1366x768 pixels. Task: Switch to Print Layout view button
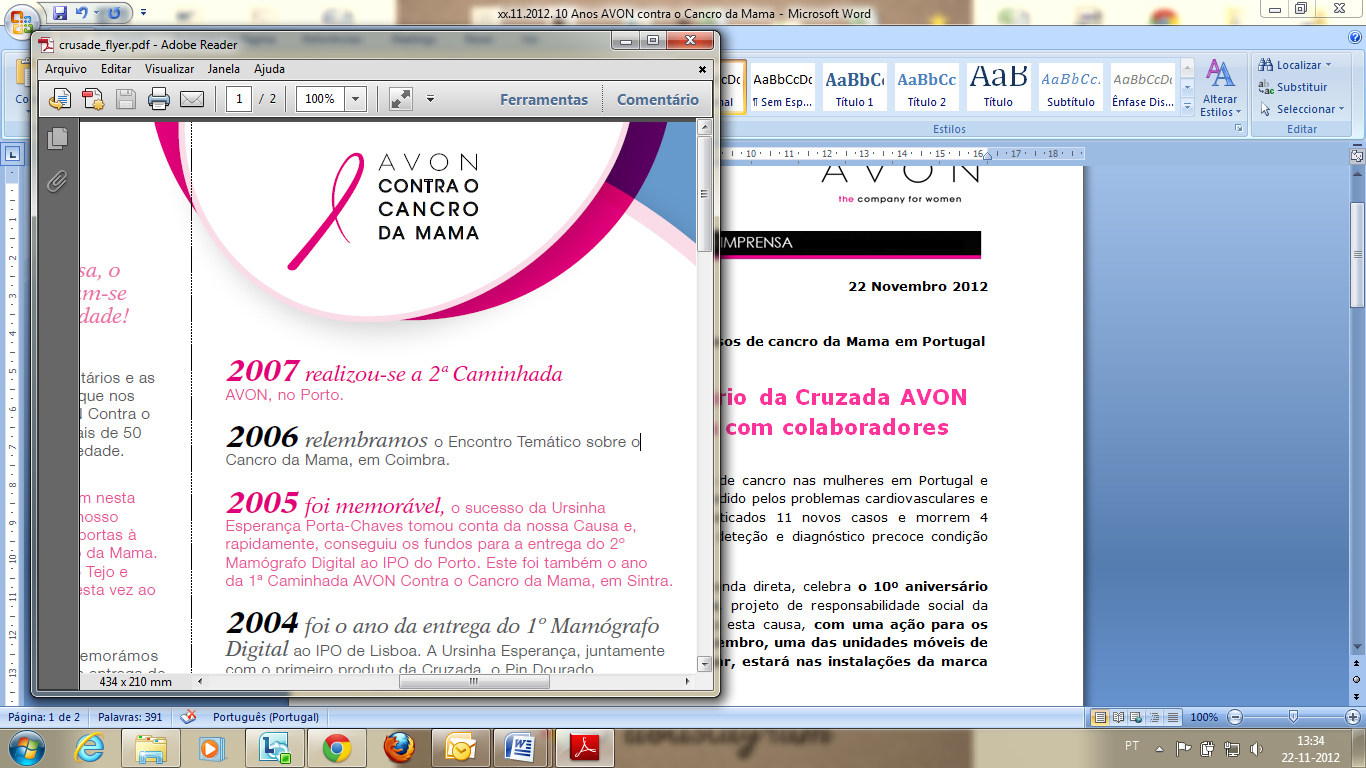pos(1099,717)
